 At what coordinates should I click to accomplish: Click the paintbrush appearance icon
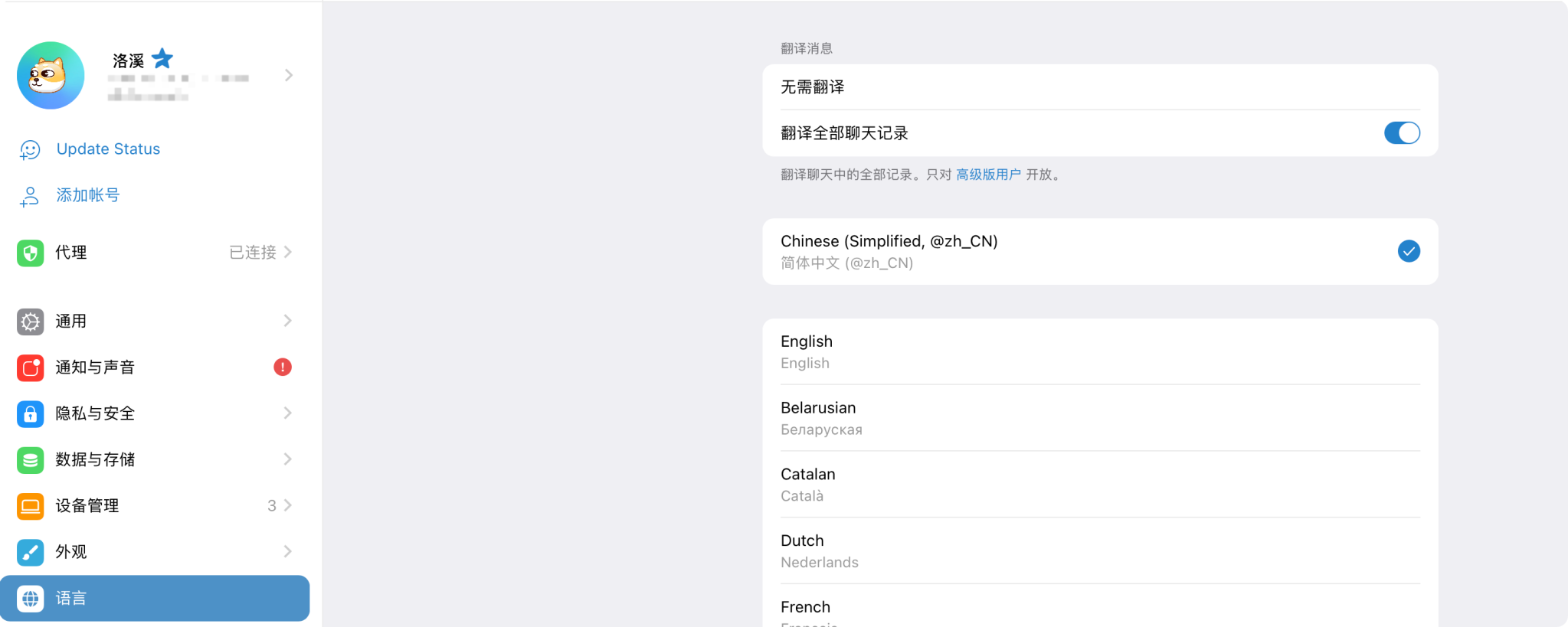(31, 552)
